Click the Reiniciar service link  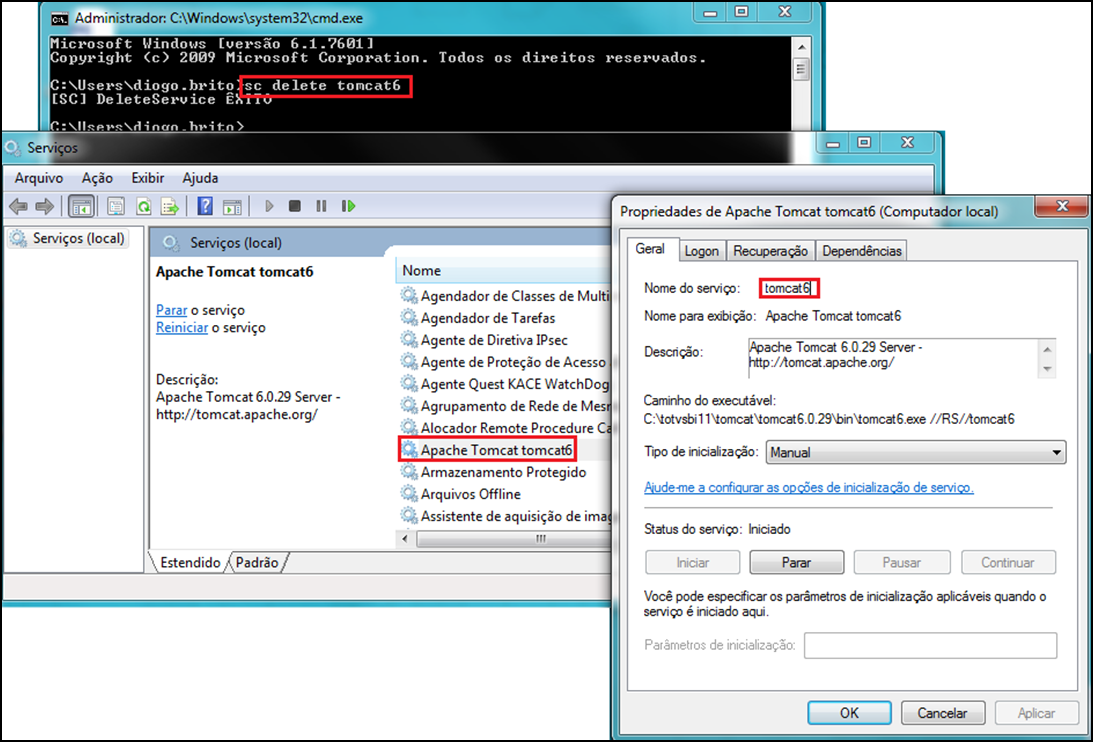click(182, 327)
